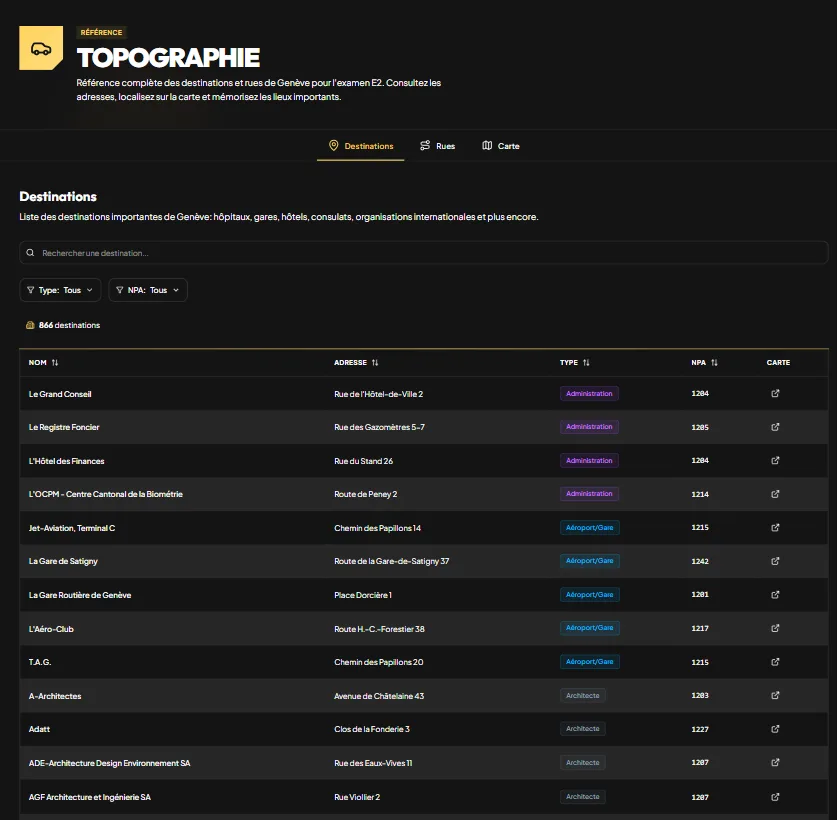The image size is (837, 820).
Task: Sort table by ADRESSE column
Action: (356, 362)
